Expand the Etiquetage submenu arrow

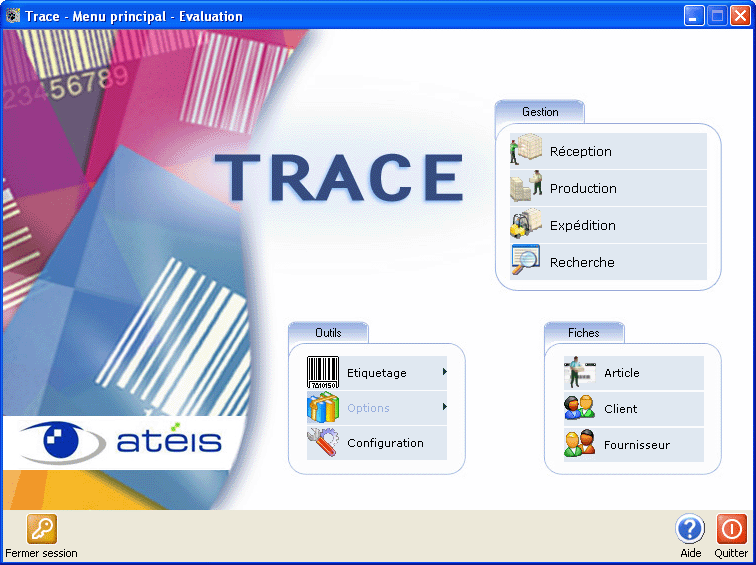[445, 372]
